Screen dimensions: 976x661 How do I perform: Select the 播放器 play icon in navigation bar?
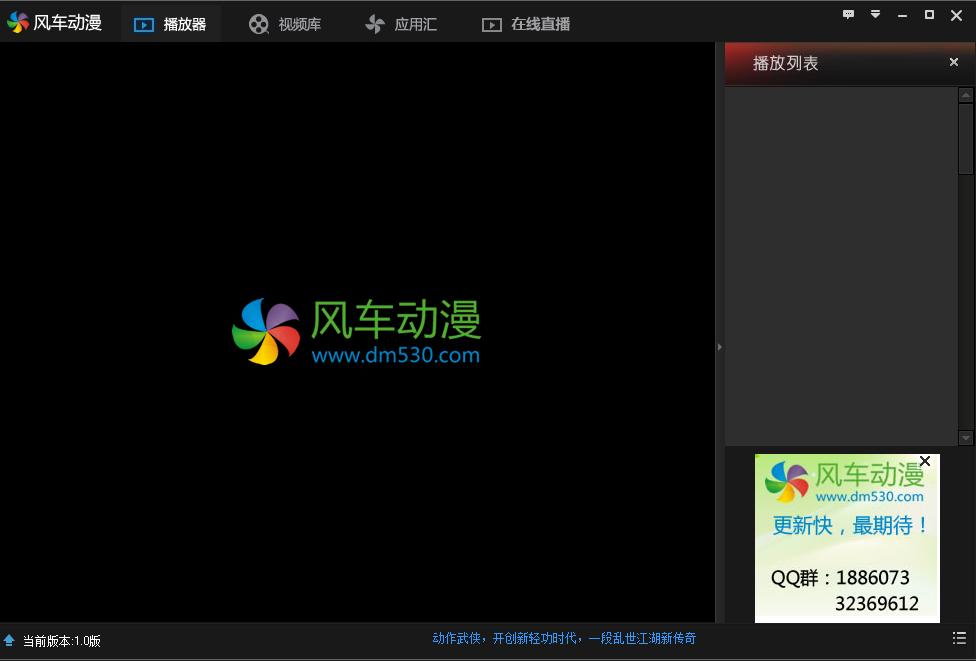tap(143, 24)
